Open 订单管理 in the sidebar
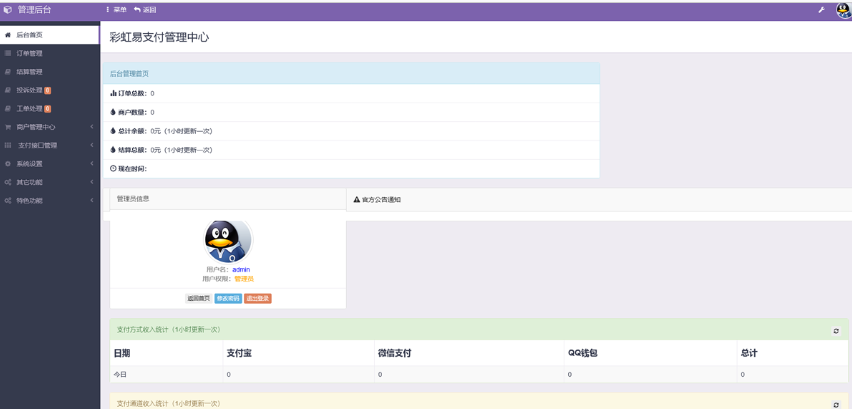852x409 pixels. (x=49, y=53)
